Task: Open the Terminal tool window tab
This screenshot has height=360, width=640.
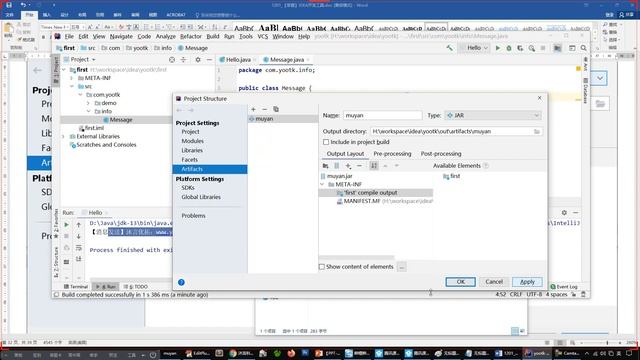Action: [76, 287]
